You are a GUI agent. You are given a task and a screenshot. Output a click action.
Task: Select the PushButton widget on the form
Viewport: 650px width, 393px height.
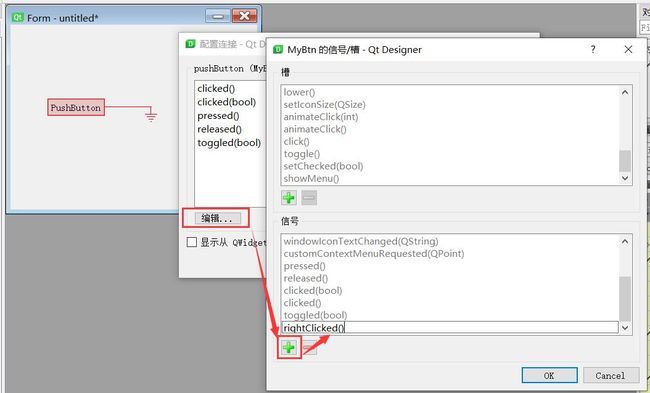click(x=76, y=107)
